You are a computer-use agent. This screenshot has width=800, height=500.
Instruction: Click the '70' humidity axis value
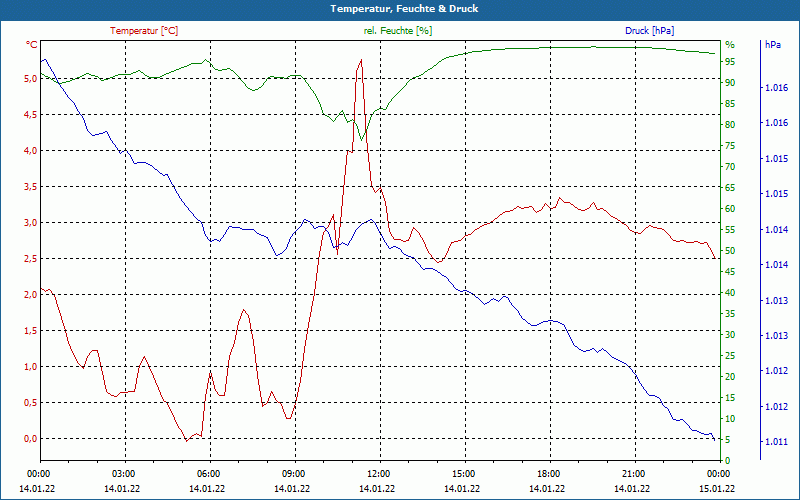[x=730, y=167]
